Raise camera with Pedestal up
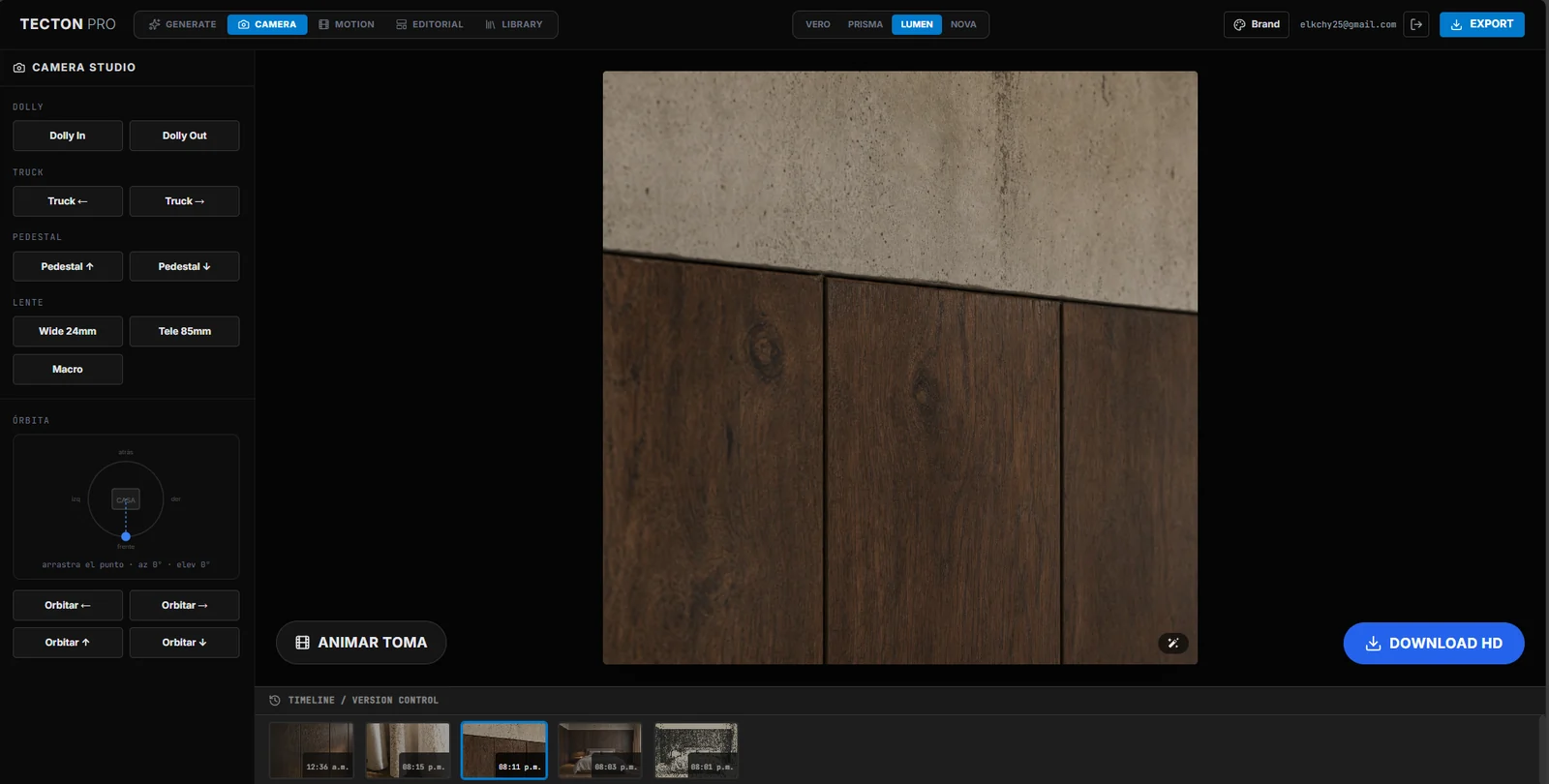The height and width of the screenshot is (784, 1549). click(x=68, y=266)
